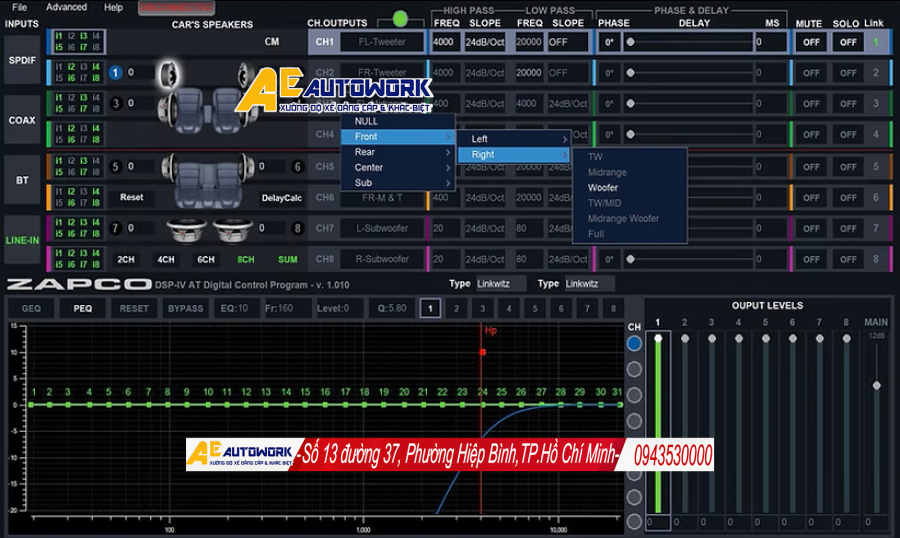Select the left subwoofer speaker icon

[187, 230]
